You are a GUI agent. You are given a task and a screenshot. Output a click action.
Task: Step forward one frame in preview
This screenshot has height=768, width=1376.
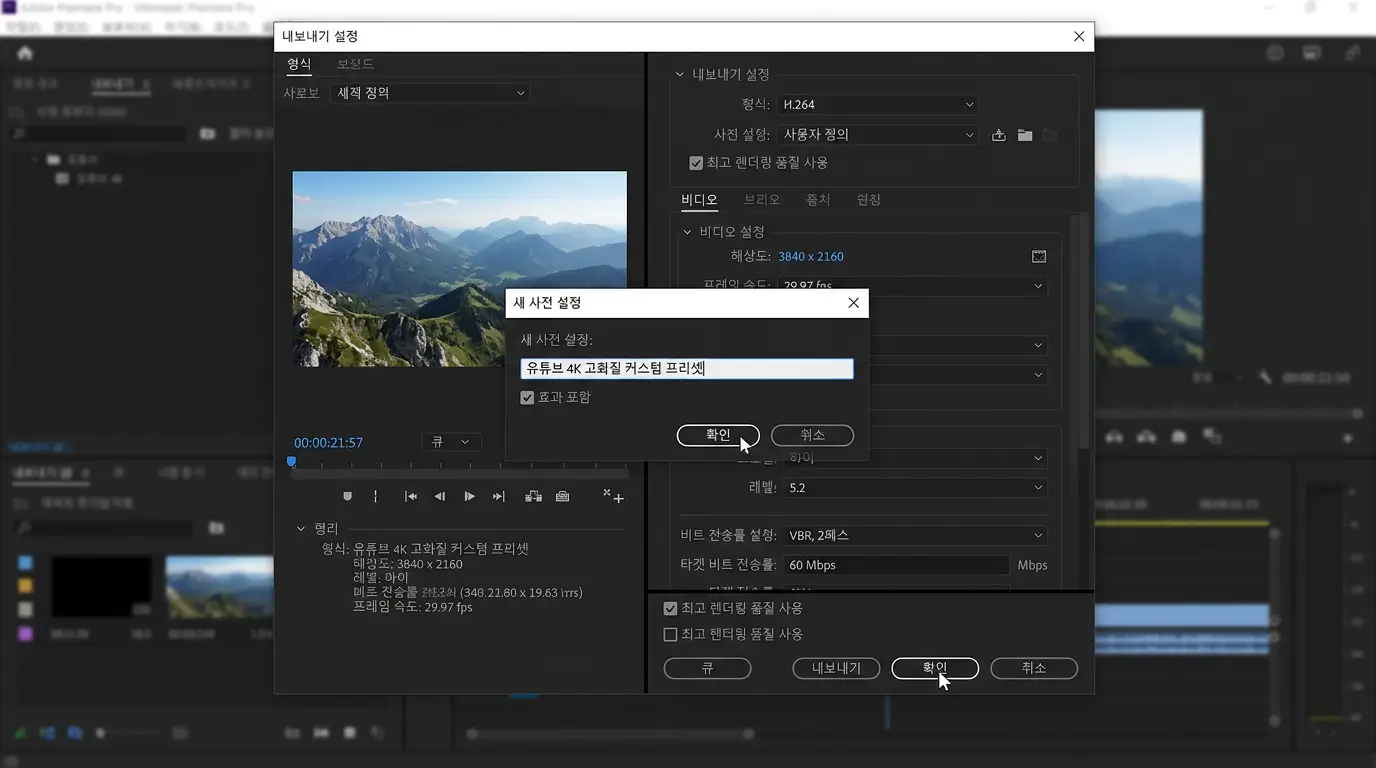pyautogui.click(x=469, y=497)
